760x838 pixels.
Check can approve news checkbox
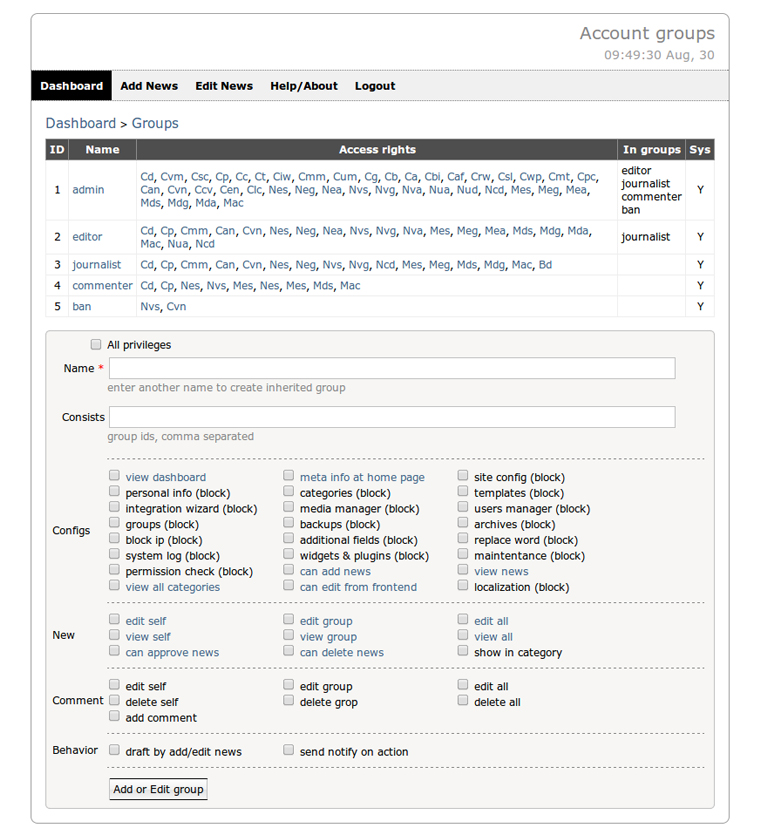point(115,652)
